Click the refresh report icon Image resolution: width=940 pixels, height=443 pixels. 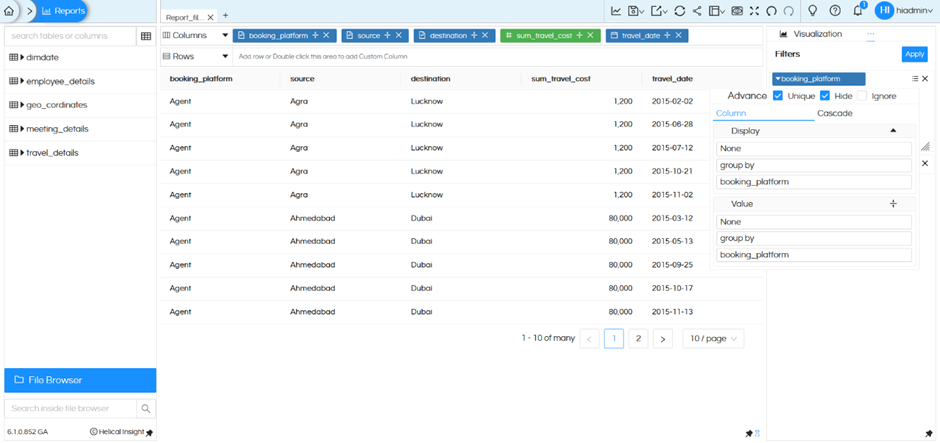coord(679,11)
